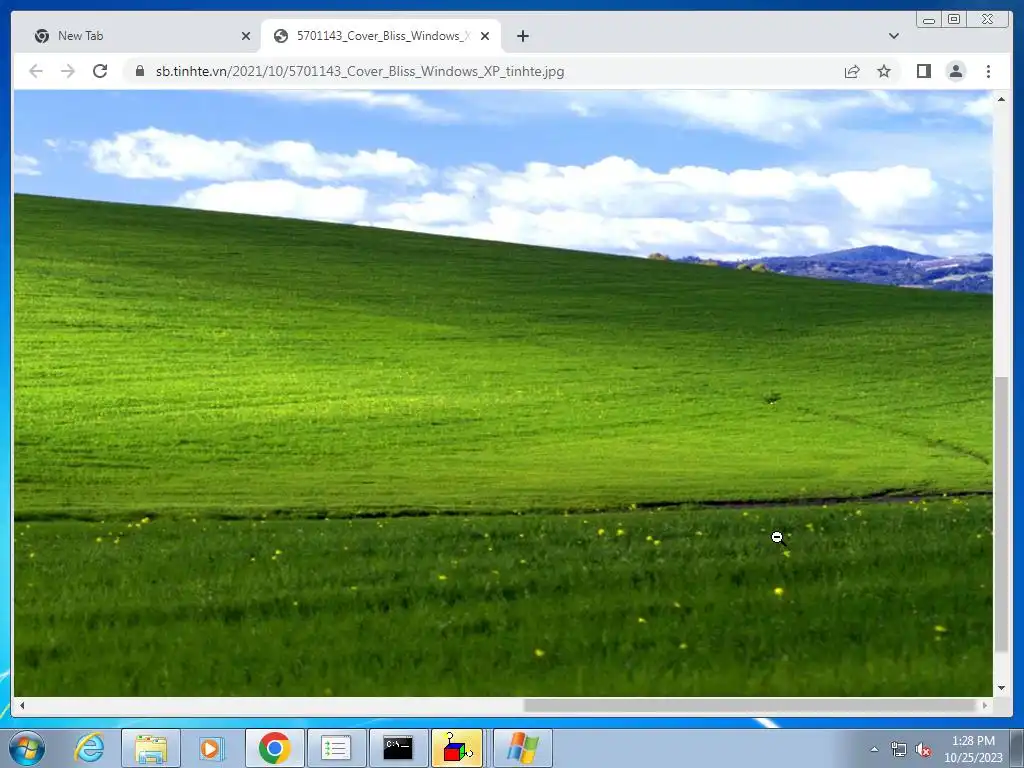Minimize the Chrome window
This screenshot has height=768, width=1024.
coord(929,20)
